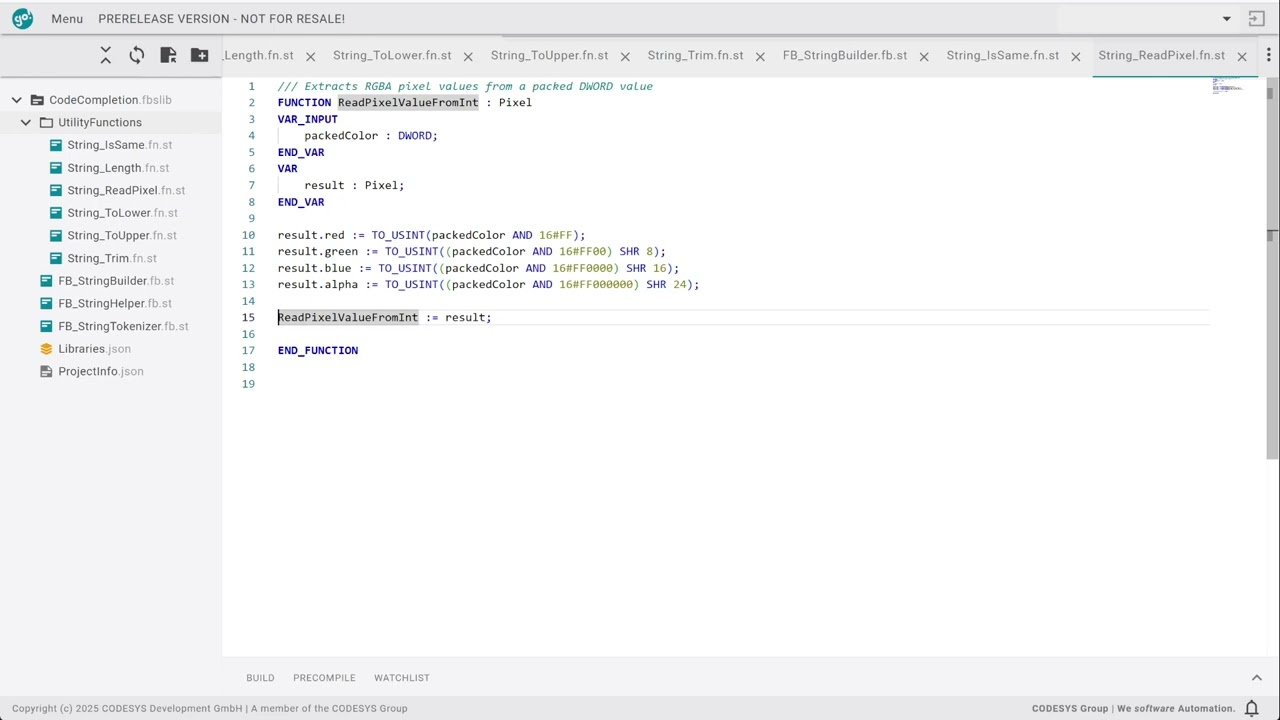1280x720 pixels.
Task: Click the ProjectInfo.json document icon
Action: [x=46, y=371]
